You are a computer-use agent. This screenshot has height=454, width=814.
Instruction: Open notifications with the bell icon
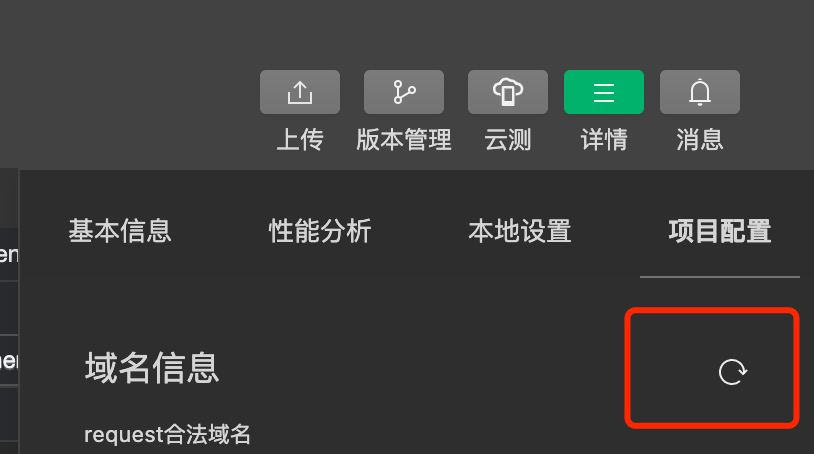[700, 92]
